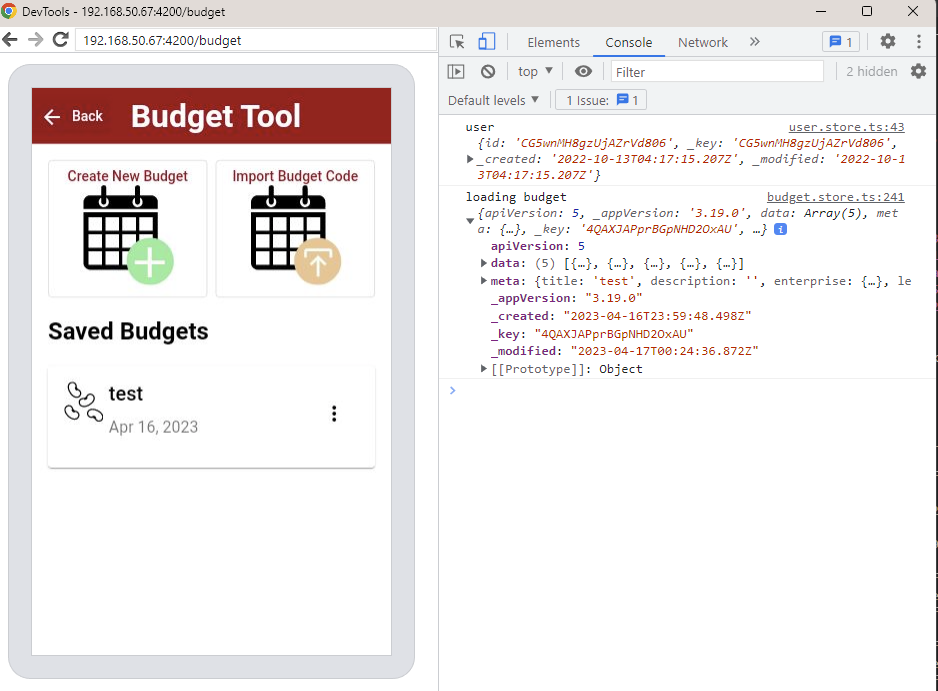This screenshot has width=938, height=691.
Task: Switch to the Network tab
Action: (x=703, y=42)
